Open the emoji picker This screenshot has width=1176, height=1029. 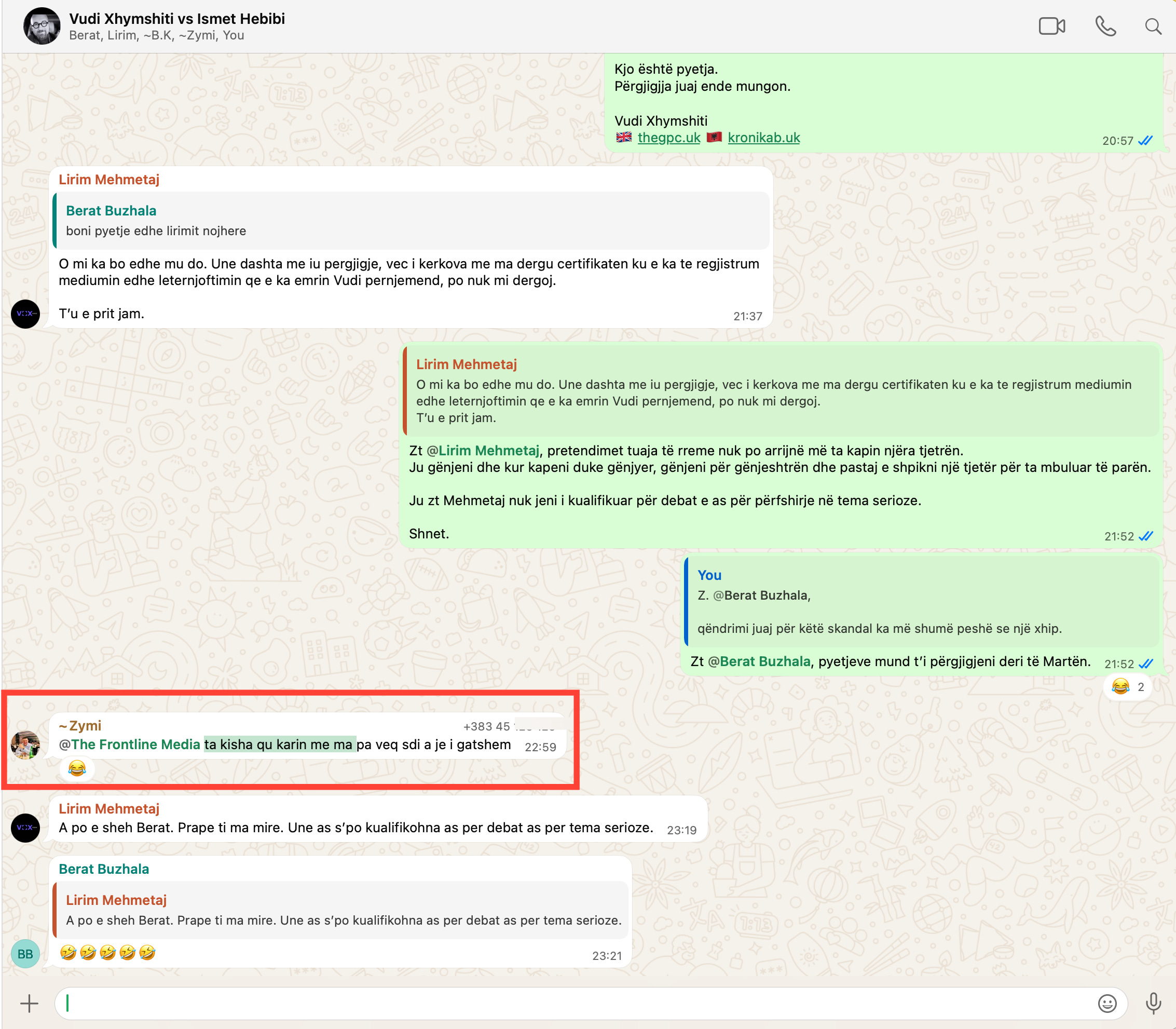click(1106, 1003)
